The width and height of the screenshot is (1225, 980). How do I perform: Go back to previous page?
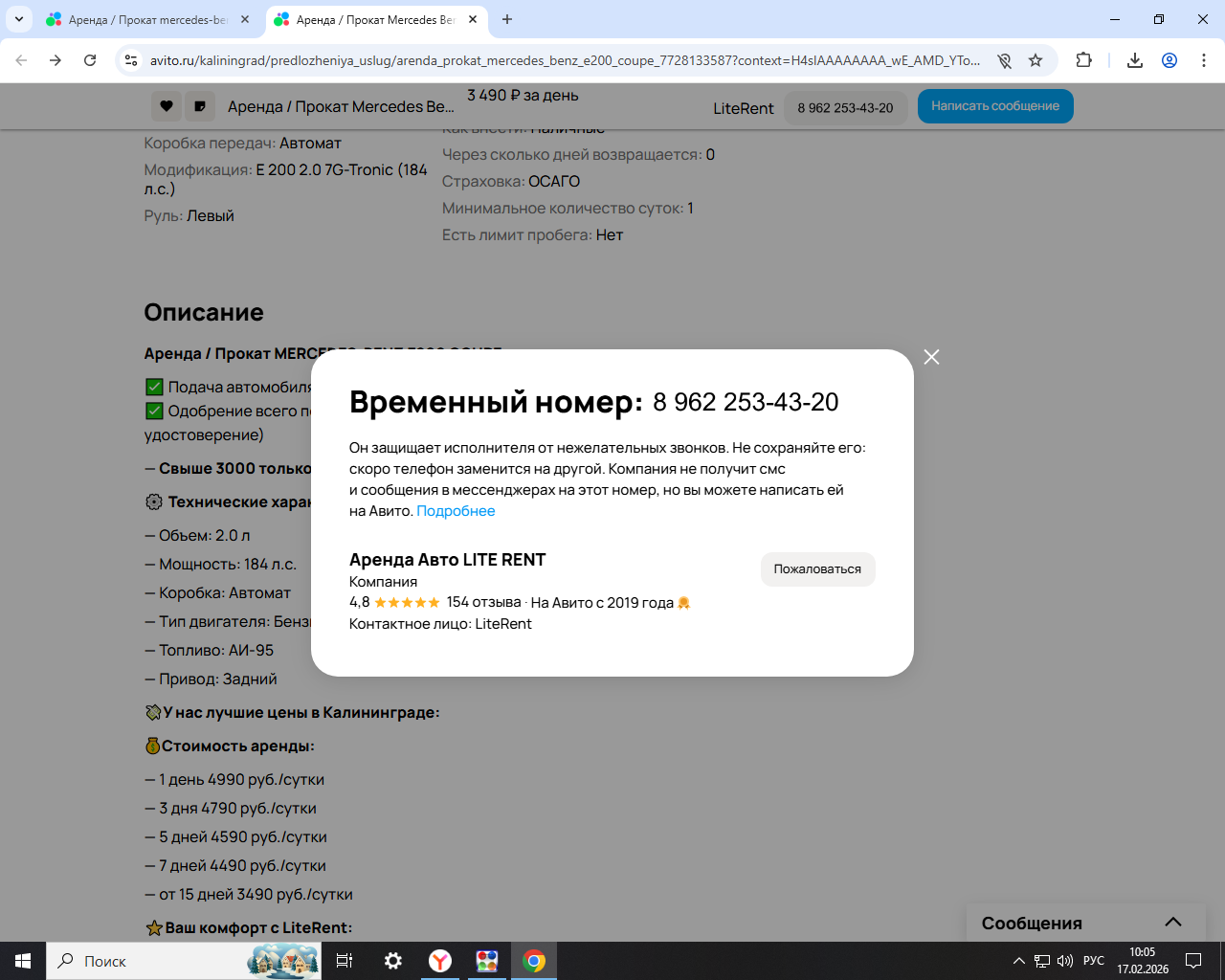point(21,60)
